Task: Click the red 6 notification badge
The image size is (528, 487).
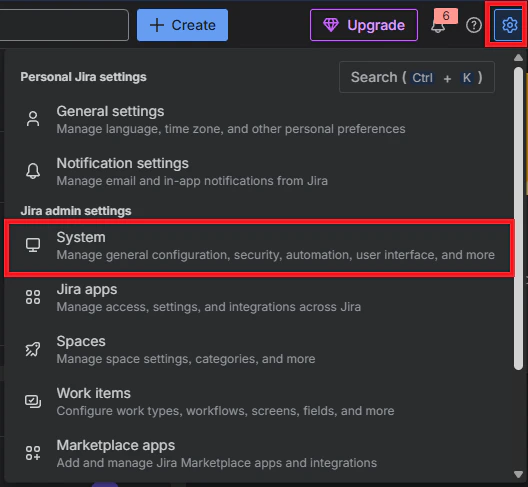Action: tap(446, 16)
